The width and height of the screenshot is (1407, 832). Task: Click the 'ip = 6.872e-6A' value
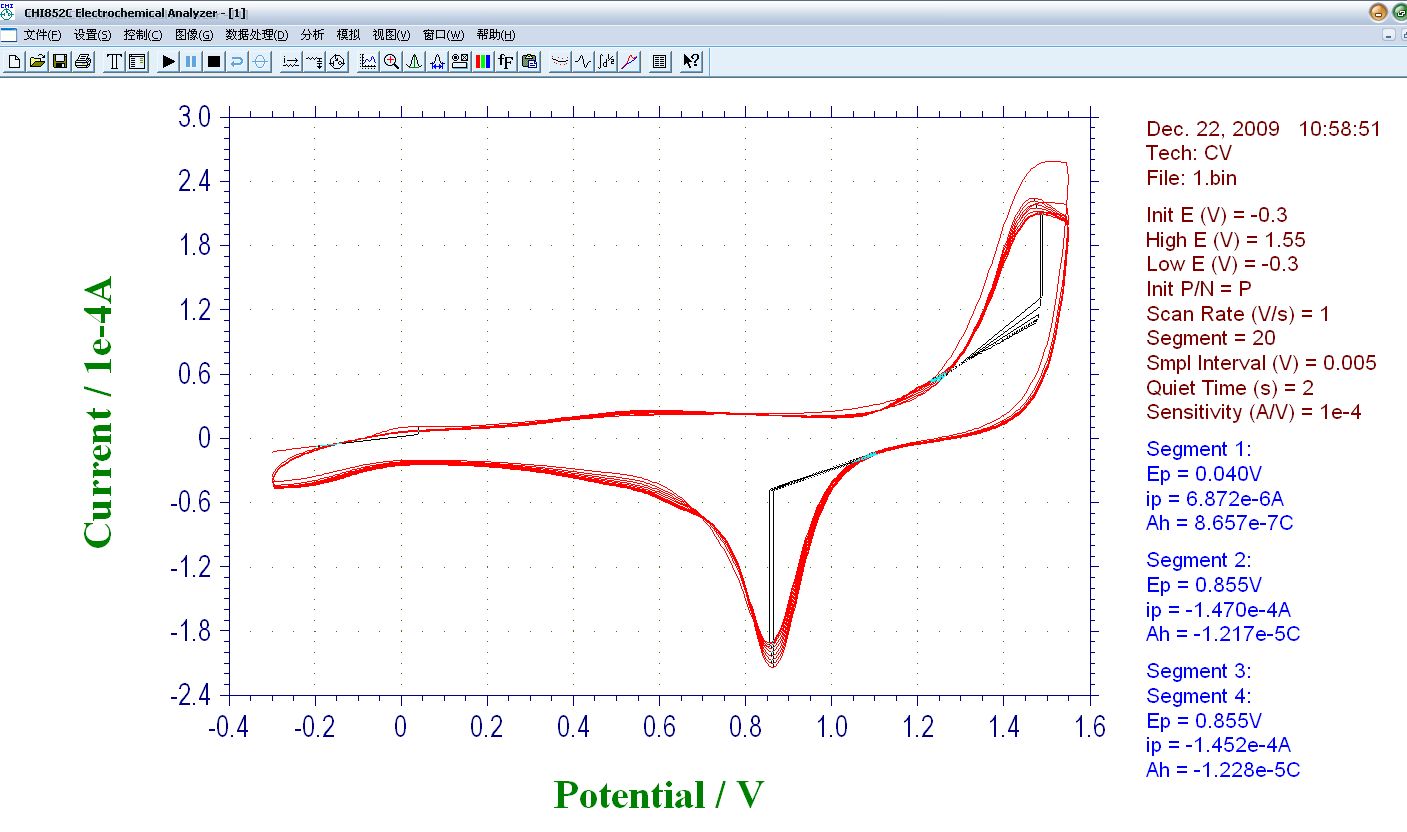tap(1217, 498)
